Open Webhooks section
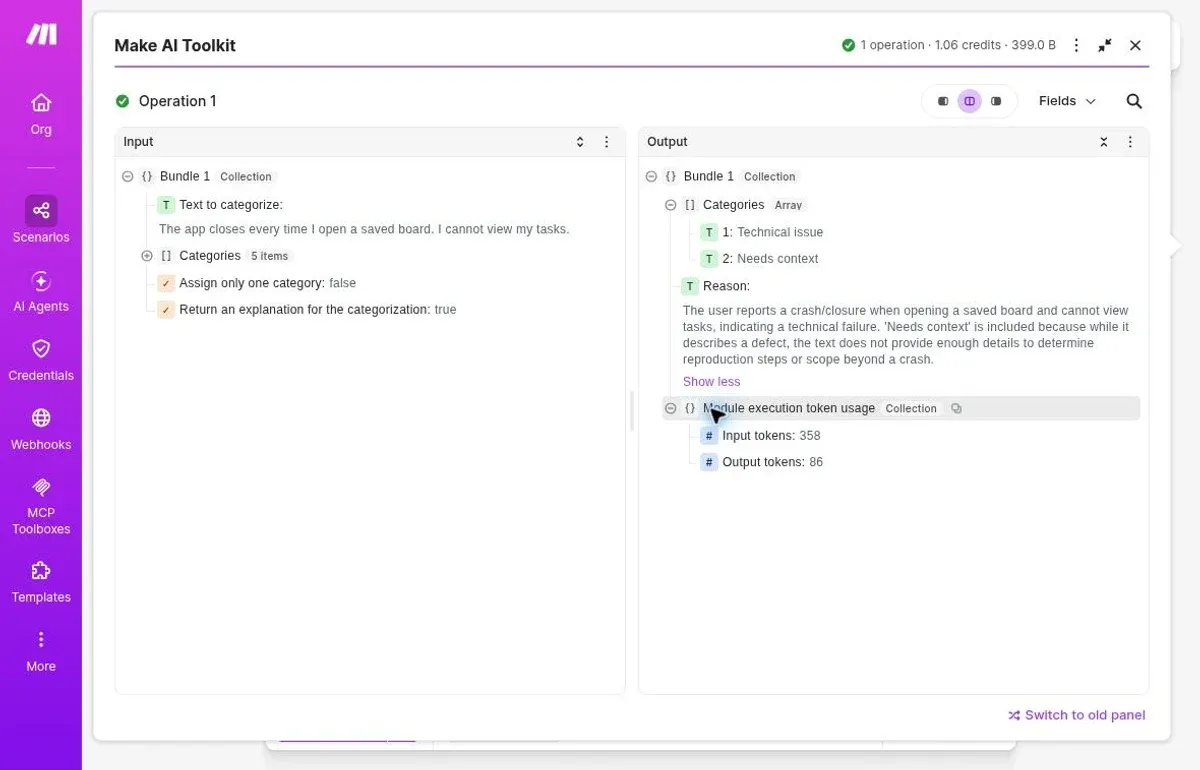The height and width of the screenshot is (770, 1200). pos(41,429)
